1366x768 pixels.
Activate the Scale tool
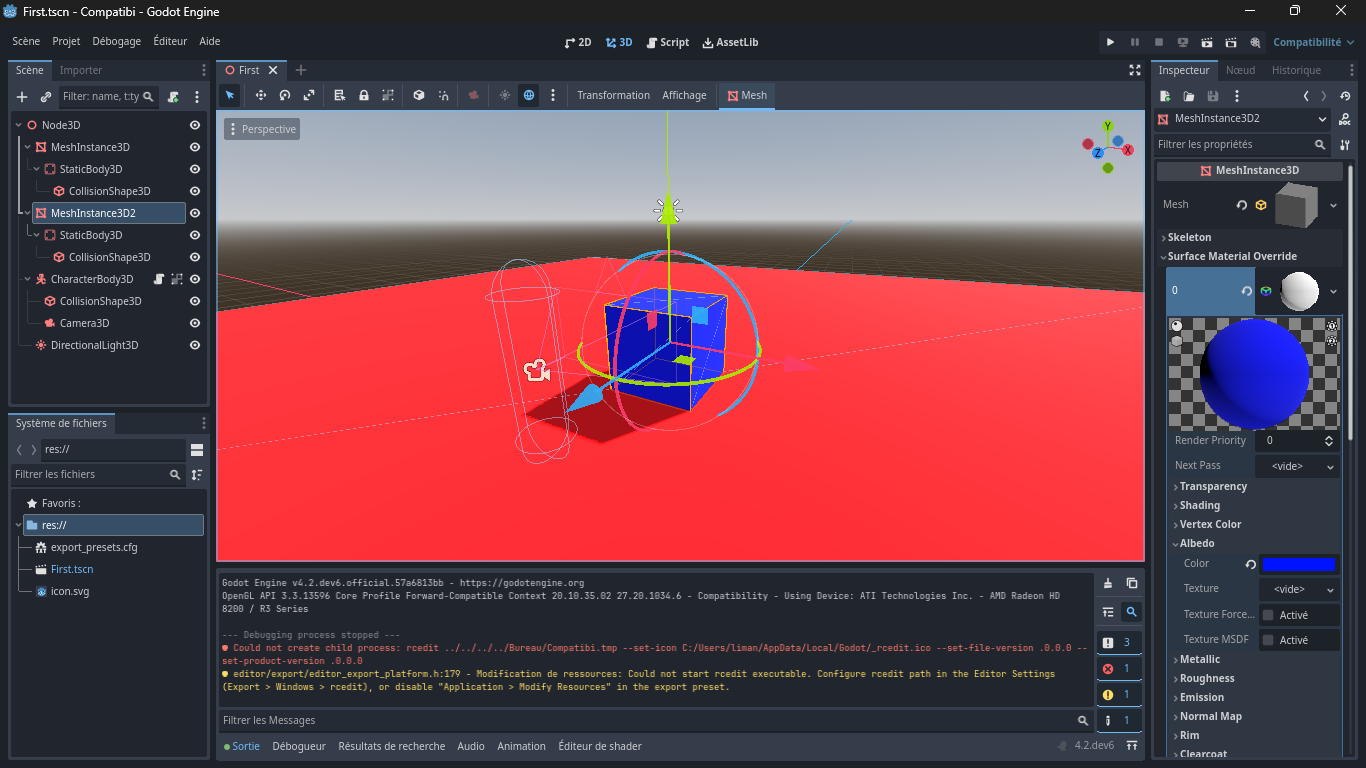pos(309,95)
